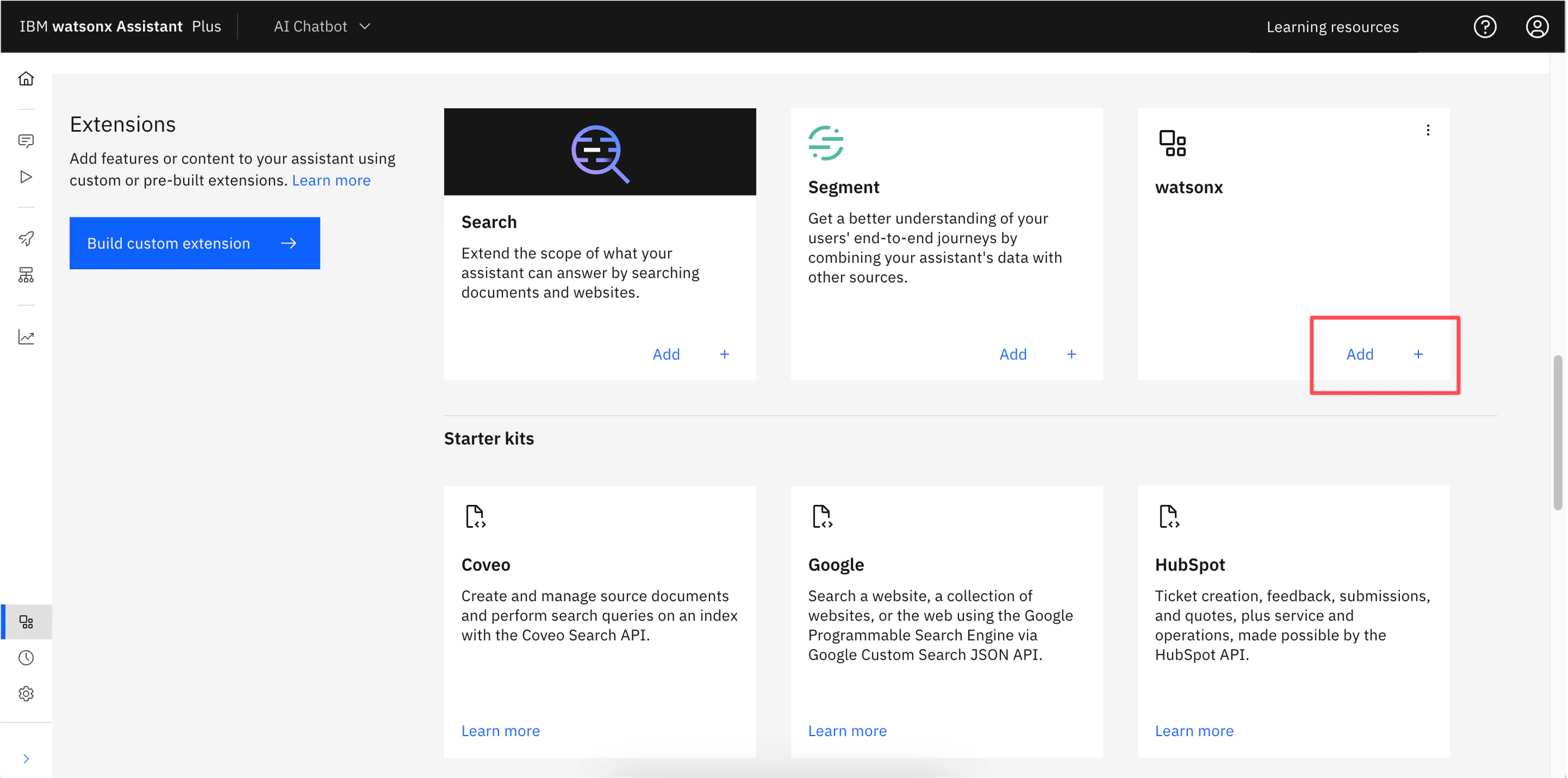This screenshot has width=1568, height=778.
Task: Click the page vertical scrollbar
Action: point(1557,432)
